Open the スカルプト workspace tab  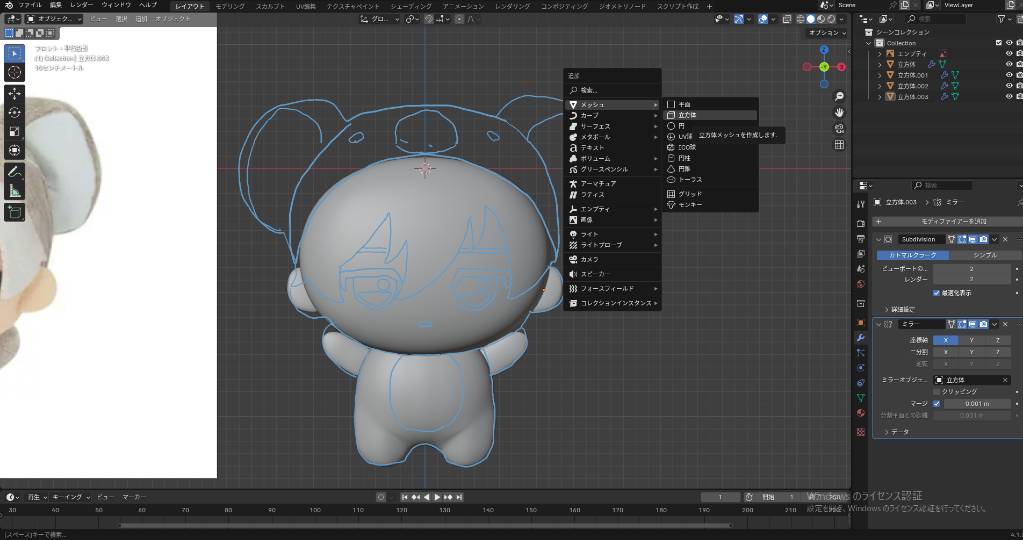pyautogui.click(x=269, y=6)
